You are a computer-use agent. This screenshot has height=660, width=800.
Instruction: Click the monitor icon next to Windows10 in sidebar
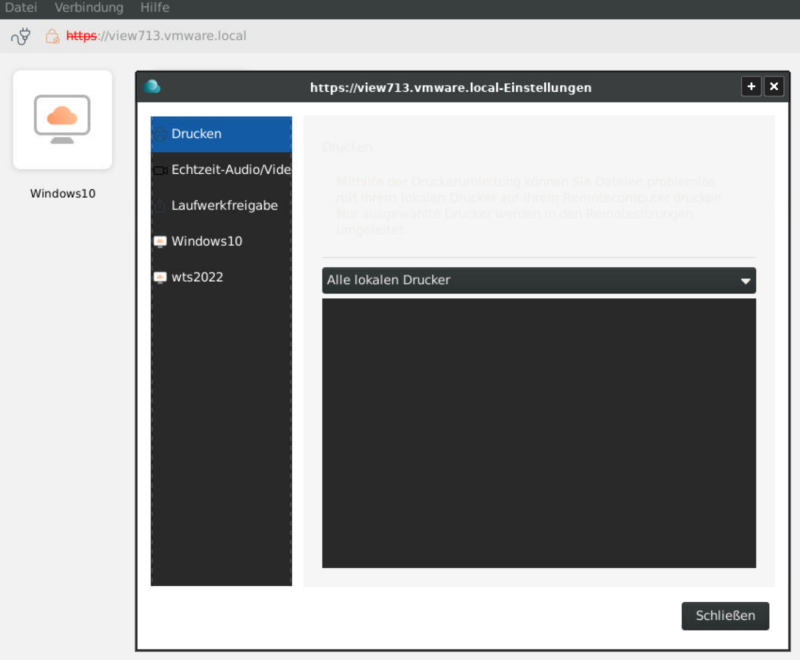[x=160, y=242]
